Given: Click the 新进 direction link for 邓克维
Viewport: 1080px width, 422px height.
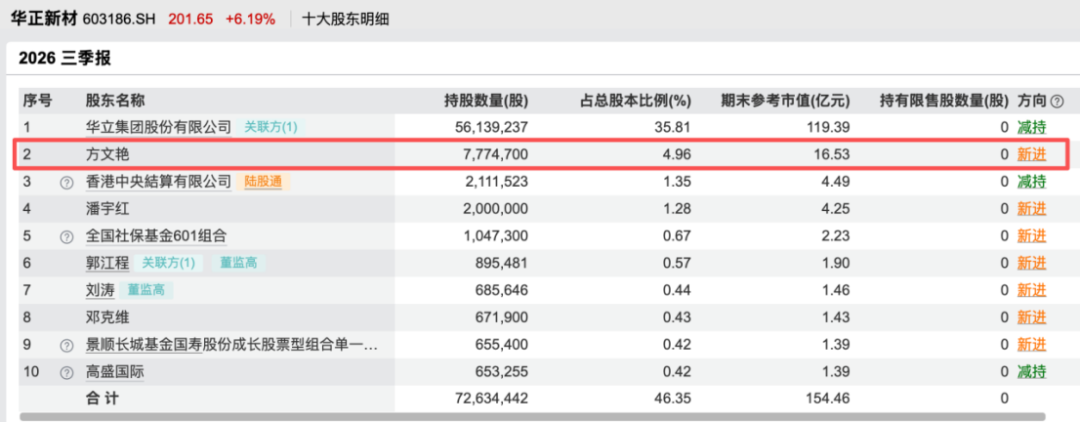Looking at the screenshot, I should coord(1032,317).
